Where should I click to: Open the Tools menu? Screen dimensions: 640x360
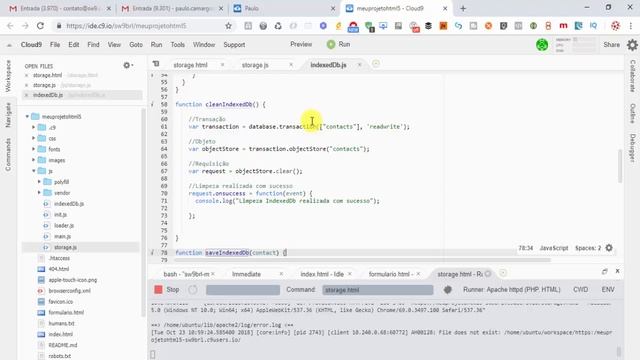pos(178,44)
